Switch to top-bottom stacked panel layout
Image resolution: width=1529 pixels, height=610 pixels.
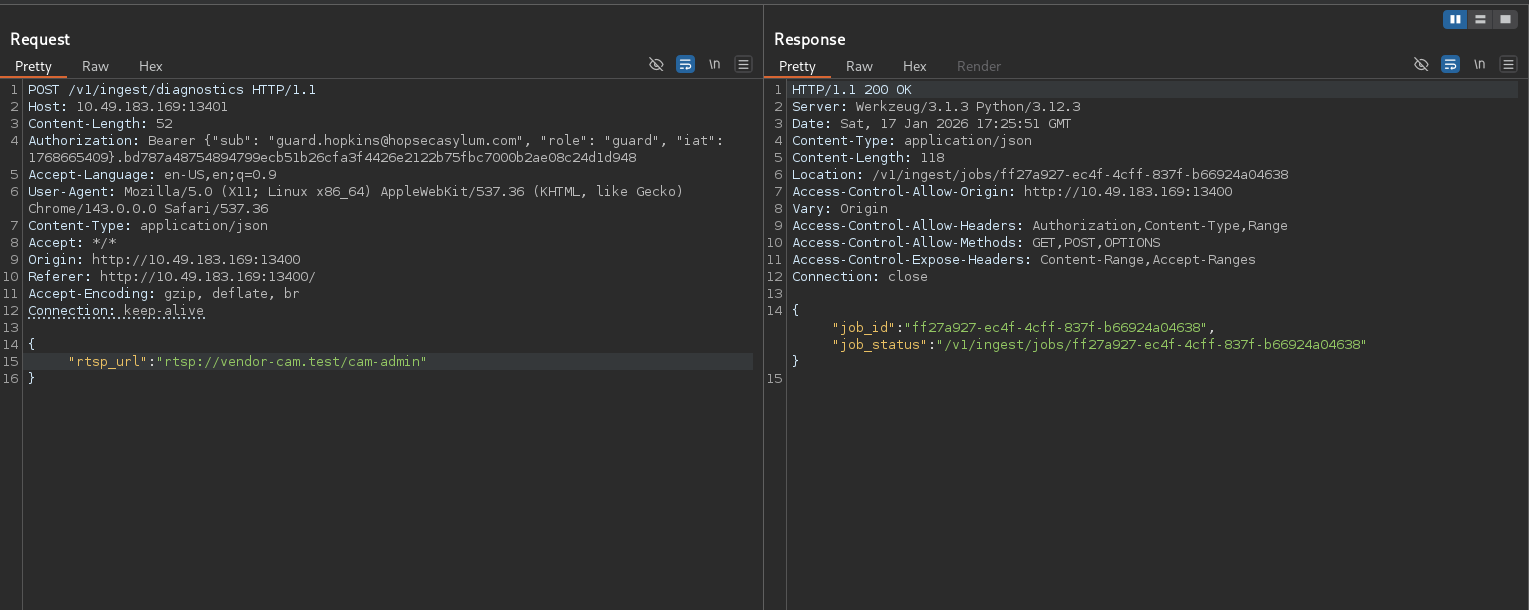tap(1480, 19)
